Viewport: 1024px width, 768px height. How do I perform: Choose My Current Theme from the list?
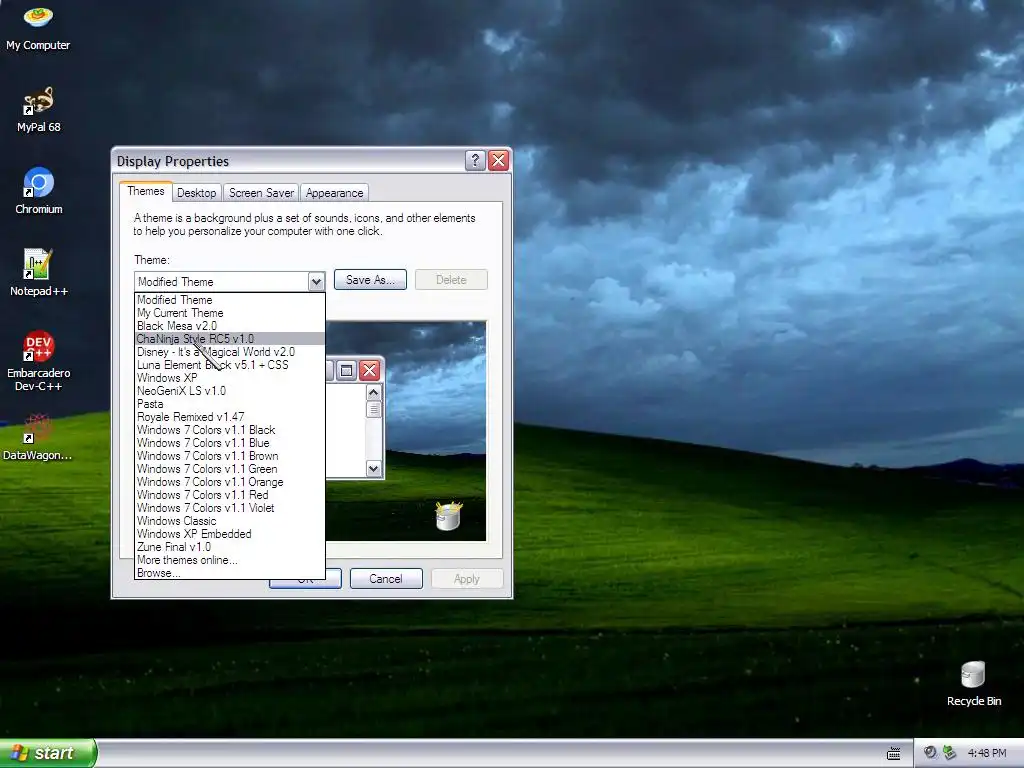230,313
